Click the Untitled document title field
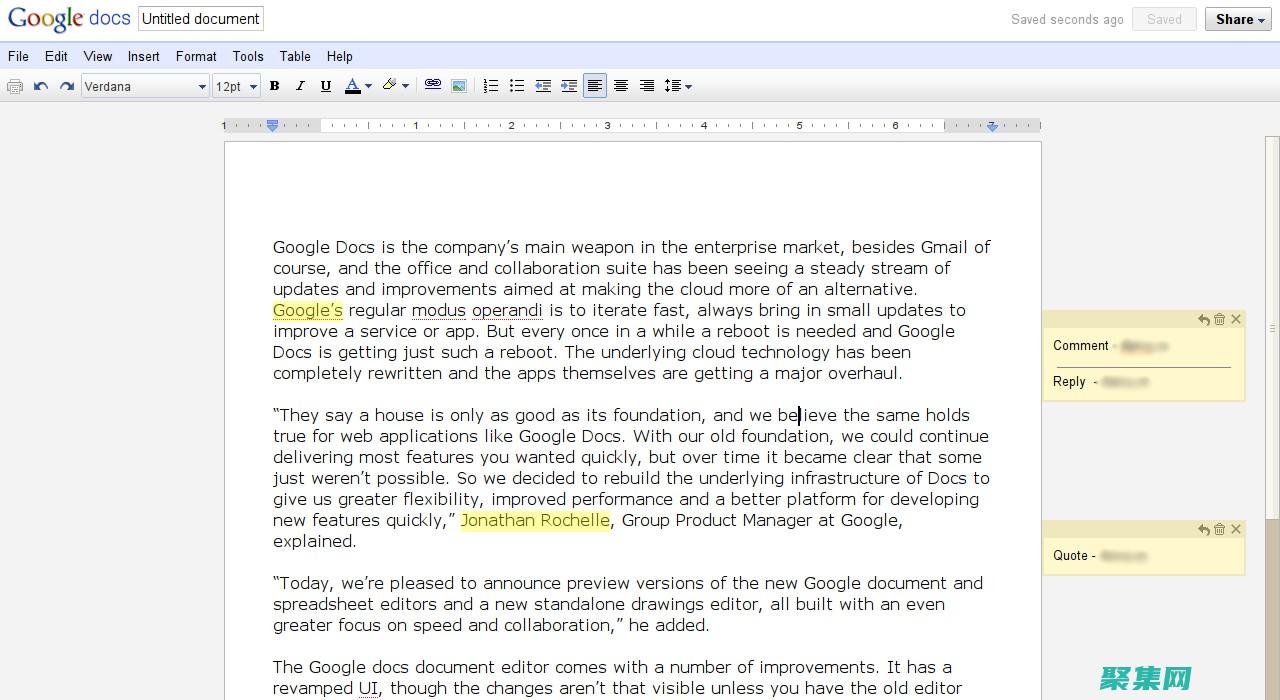 201,19
